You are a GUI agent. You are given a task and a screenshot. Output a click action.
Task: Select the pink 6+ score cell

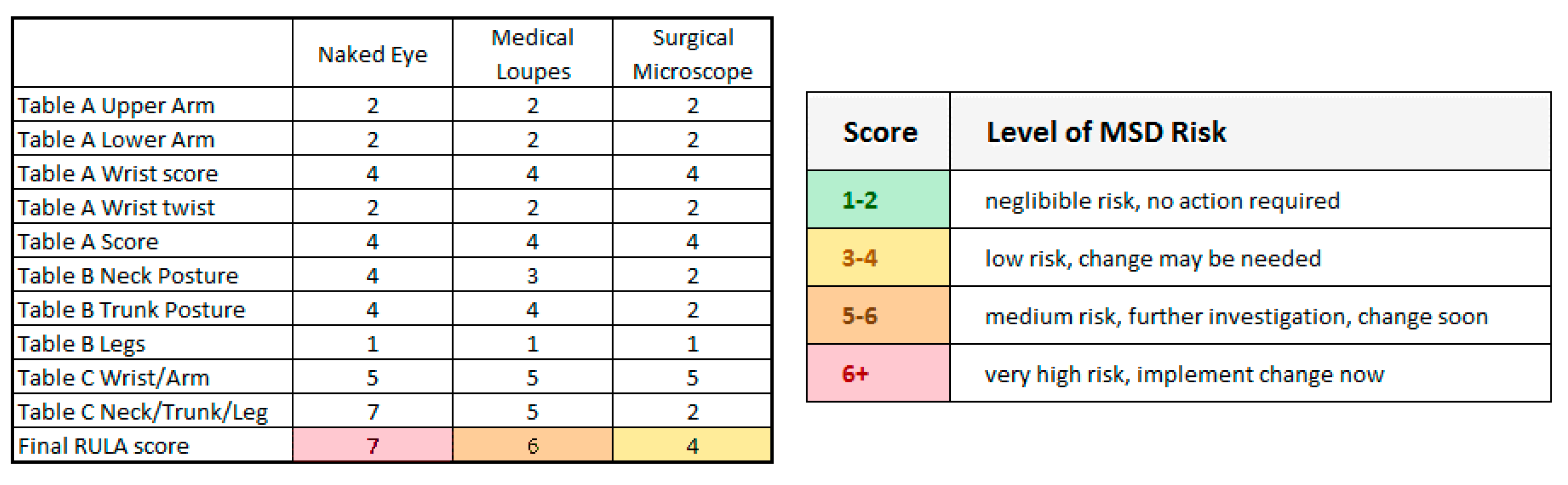(x=878, y=373)
